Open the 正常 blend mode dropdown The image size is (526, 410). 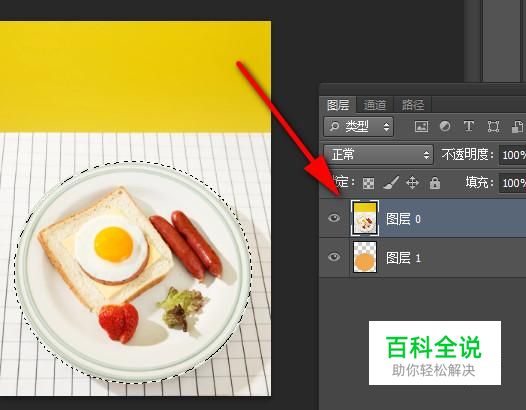378,155
